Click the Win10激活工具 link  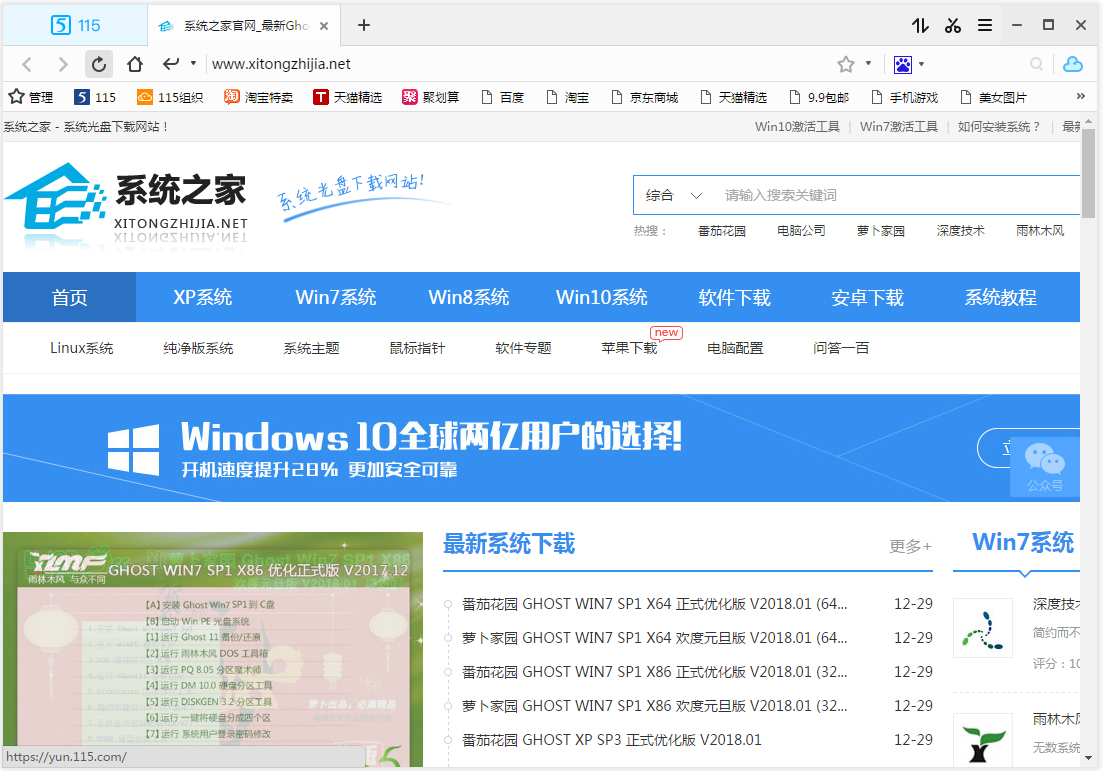click(797, 127)
